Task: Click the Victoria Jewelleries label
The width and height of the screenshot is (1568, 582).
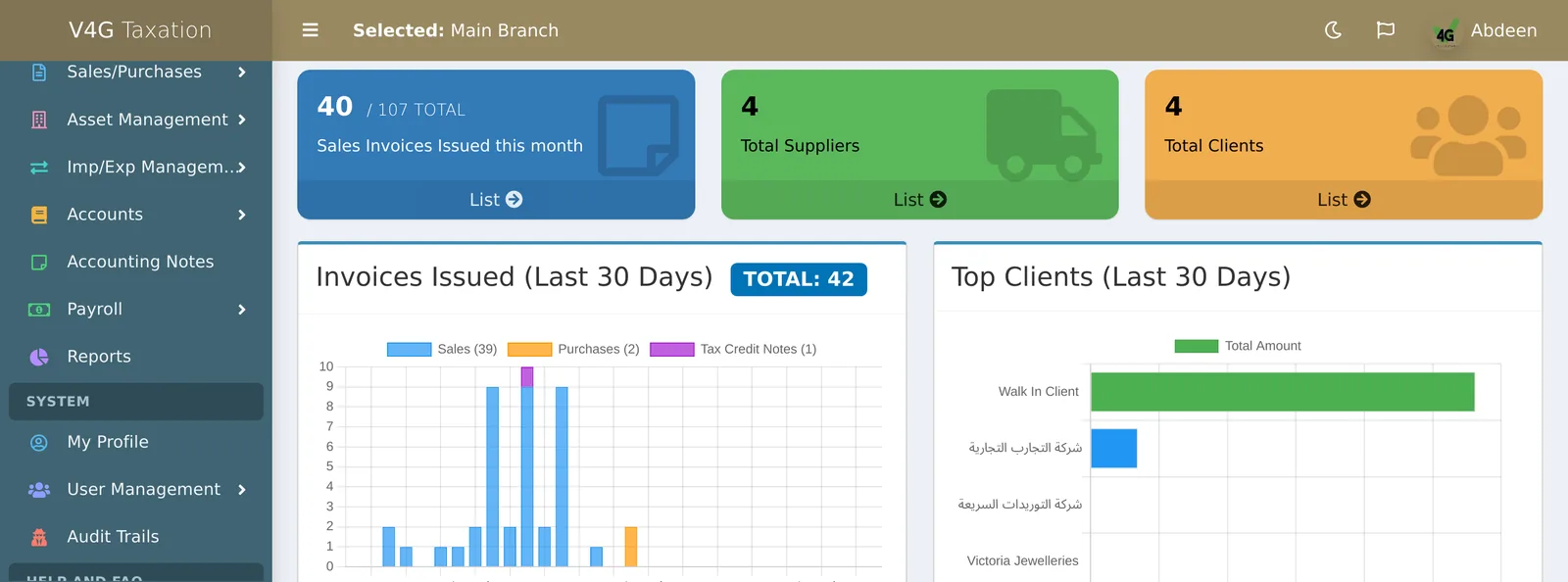Action: point(1022,561)
